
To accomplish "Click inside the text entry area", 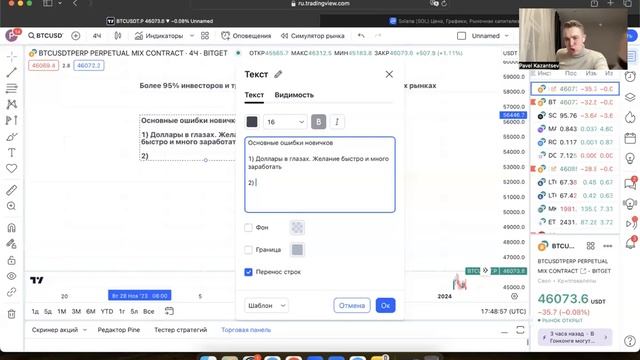I will point(320,175).
